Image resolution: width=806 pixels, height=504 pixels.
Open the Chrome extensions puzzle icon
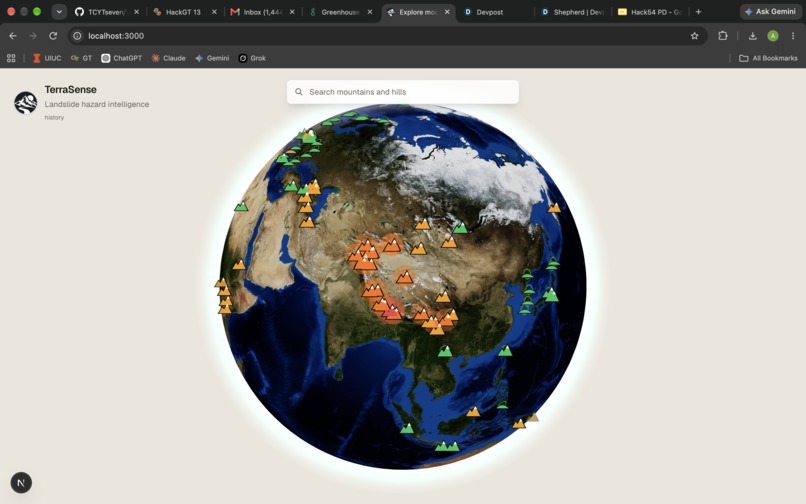723,35
